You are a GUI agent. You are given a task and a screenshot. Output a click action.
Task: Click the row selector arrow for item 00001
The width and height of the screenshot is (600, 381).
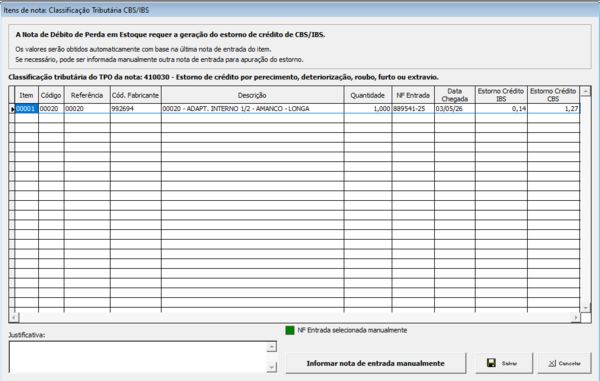(x=12, y=109)
